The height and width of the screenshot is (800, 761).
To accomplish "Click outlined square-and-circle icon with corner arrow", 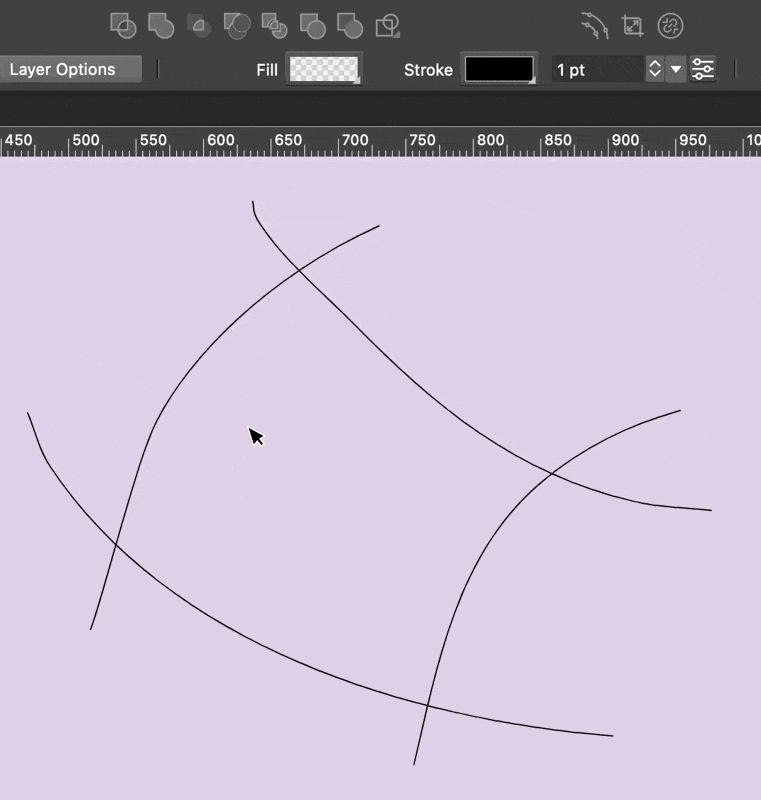I will point(388,26).
